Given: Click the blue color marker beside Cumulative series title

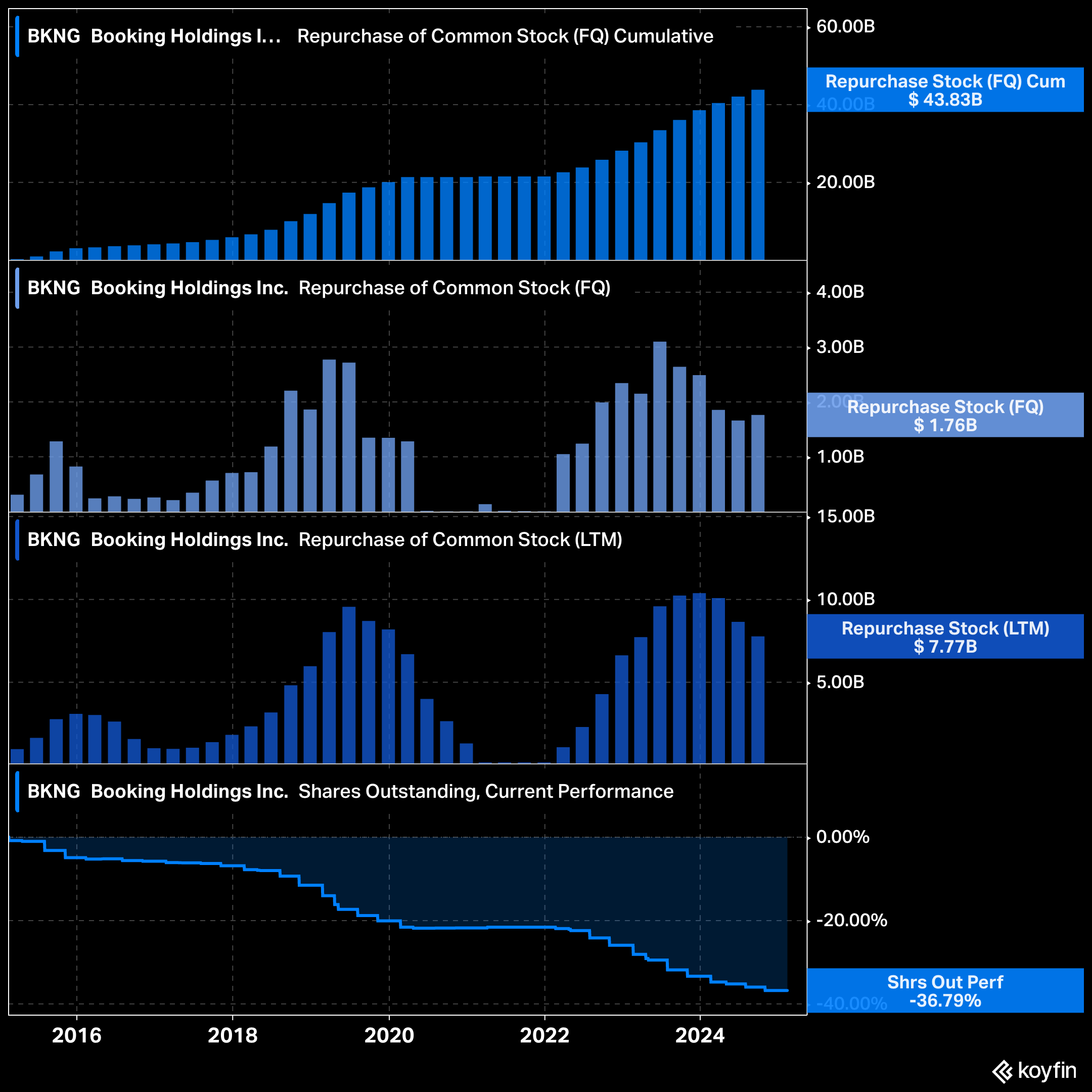Looking at the screenshot, I should click(x=18, y=36).
